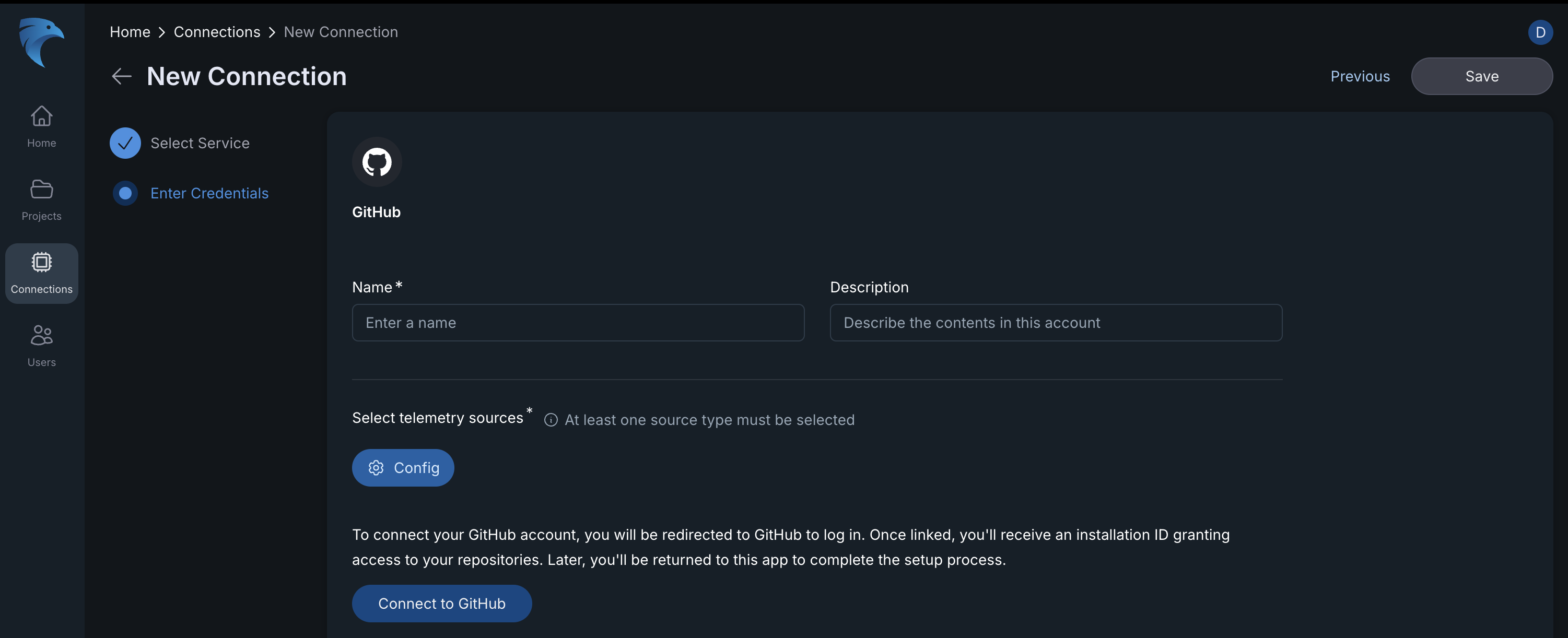Open the info tooltip next to telemetry sources
Screen dimensions: 1568x638
tap(551, 420)
